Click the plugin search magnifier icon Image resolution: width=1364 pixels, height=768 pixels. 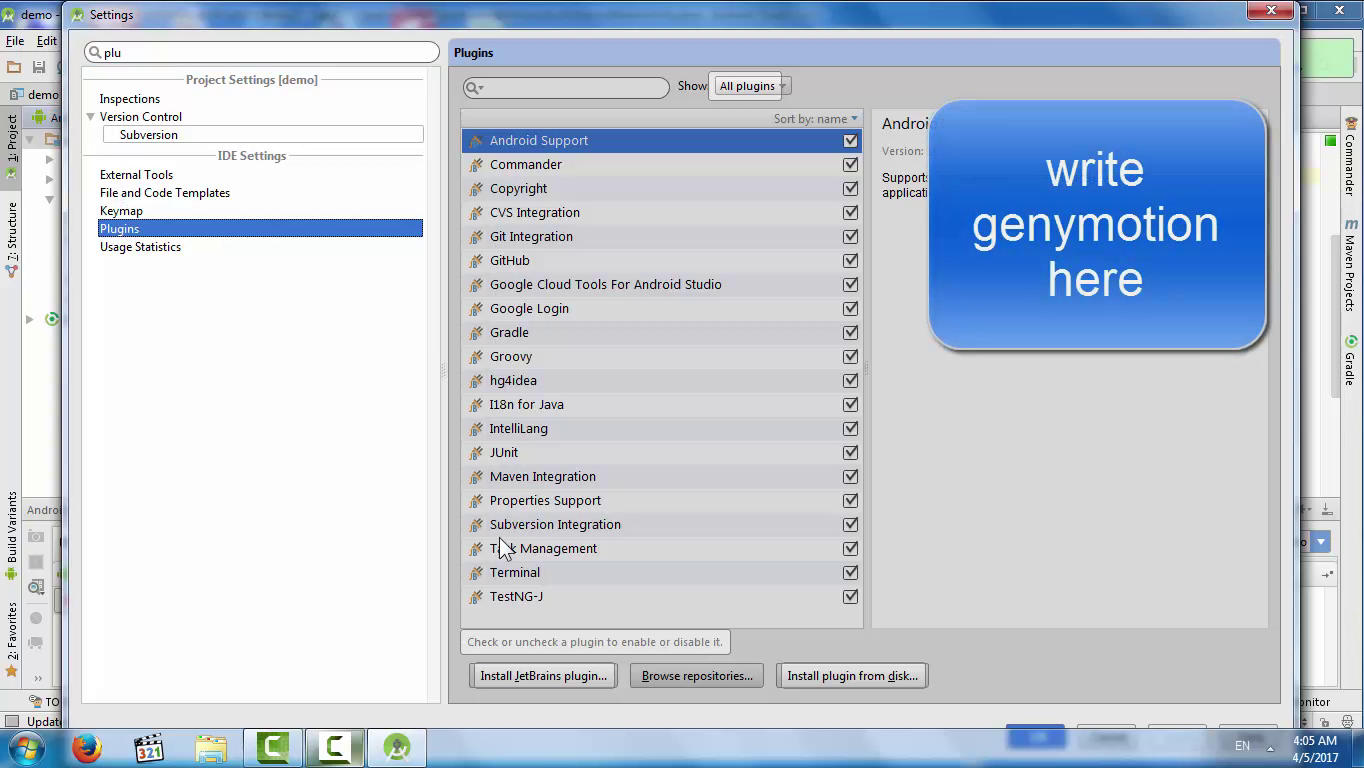click(x=470, y=87)
